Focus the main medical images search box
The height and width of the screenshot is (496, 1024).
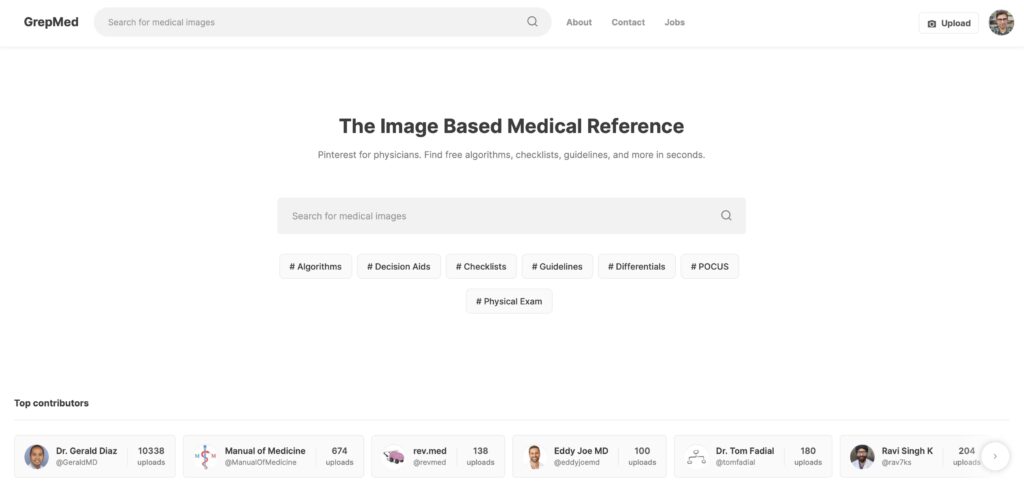[511, 216]
